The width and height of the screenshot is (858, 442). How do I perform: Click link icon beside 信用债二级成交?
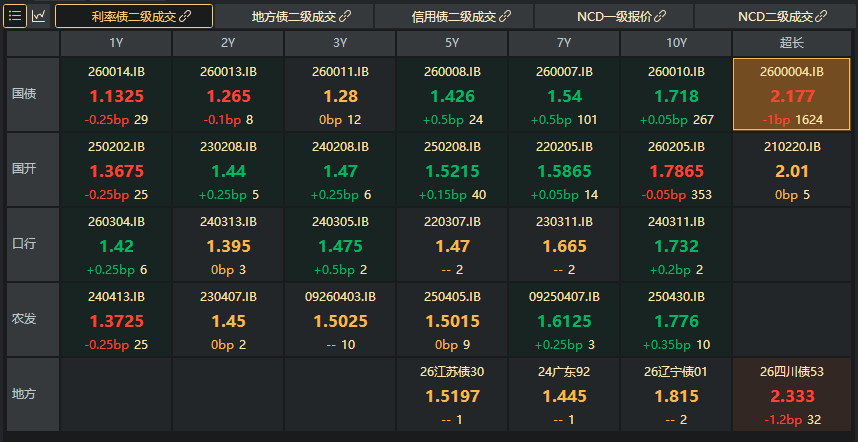click(505, 16)
